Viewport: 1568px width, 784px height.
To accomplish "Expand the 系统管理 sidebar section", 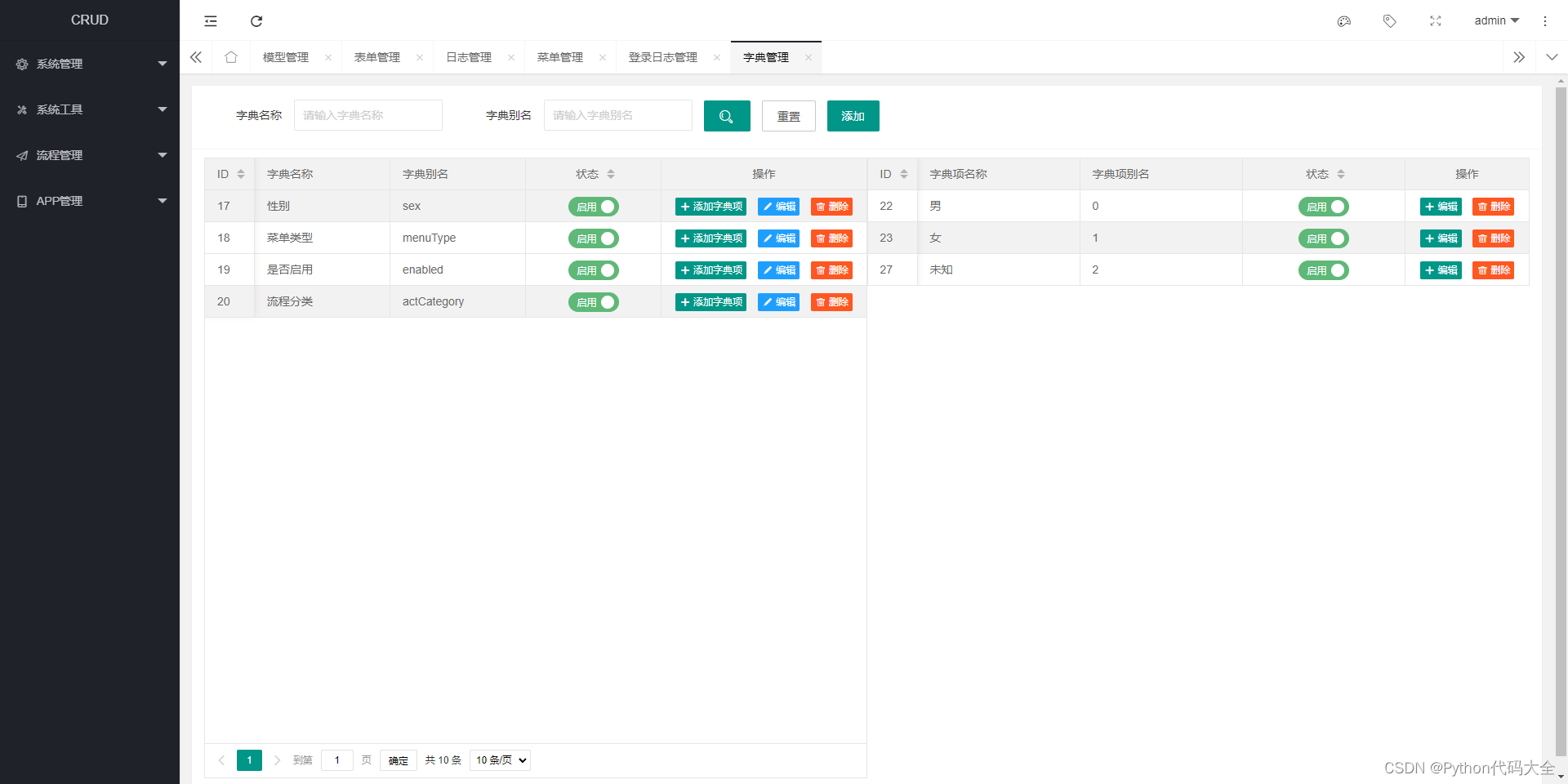I will pyautogui.click(x=90, y=64).
